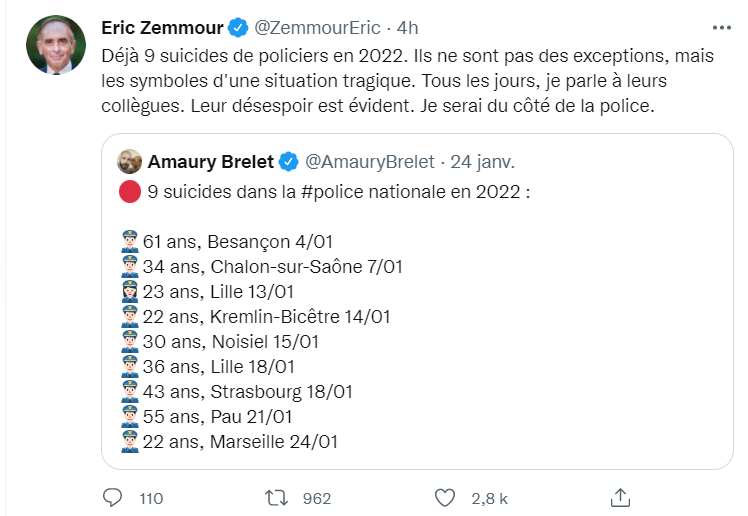Open Amaury Brelet's small avatar

coord(129,161)
